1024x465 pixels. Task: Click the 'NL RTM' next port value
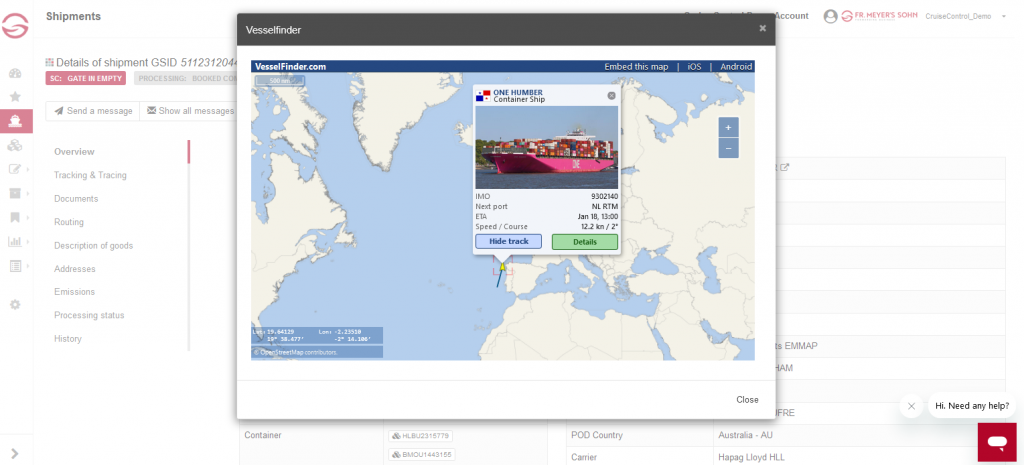(605, 206)
